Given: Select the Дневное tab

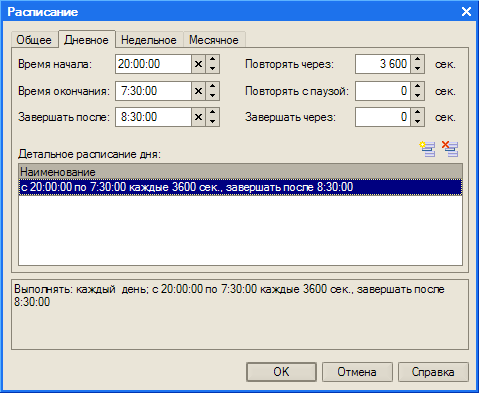Looking at the screenshot, I should pyautogui.click(x=87, y=40).
